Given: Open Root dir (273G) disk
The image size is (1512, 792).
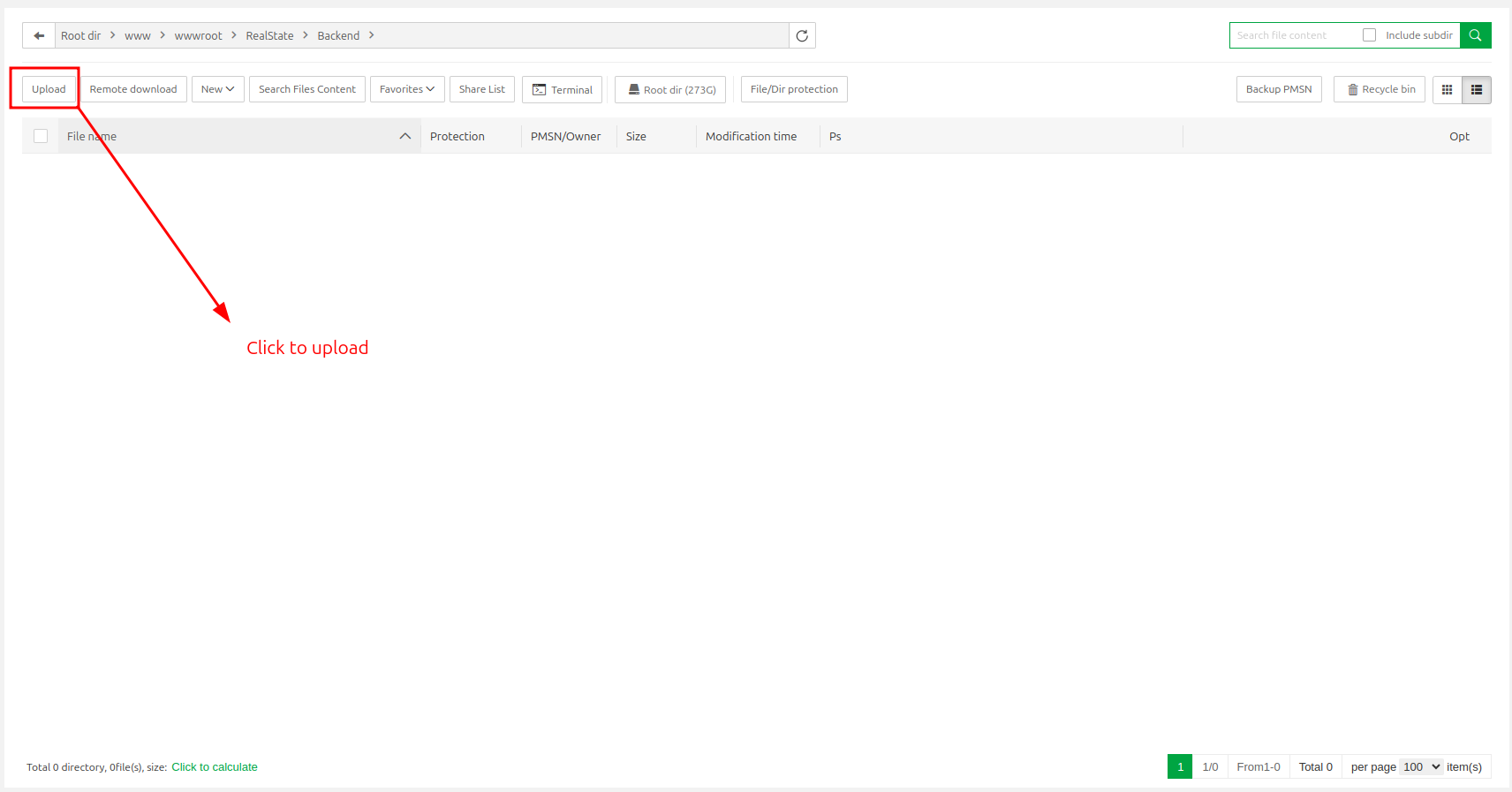Looking at the screenshot, I should tap(670, 89).
